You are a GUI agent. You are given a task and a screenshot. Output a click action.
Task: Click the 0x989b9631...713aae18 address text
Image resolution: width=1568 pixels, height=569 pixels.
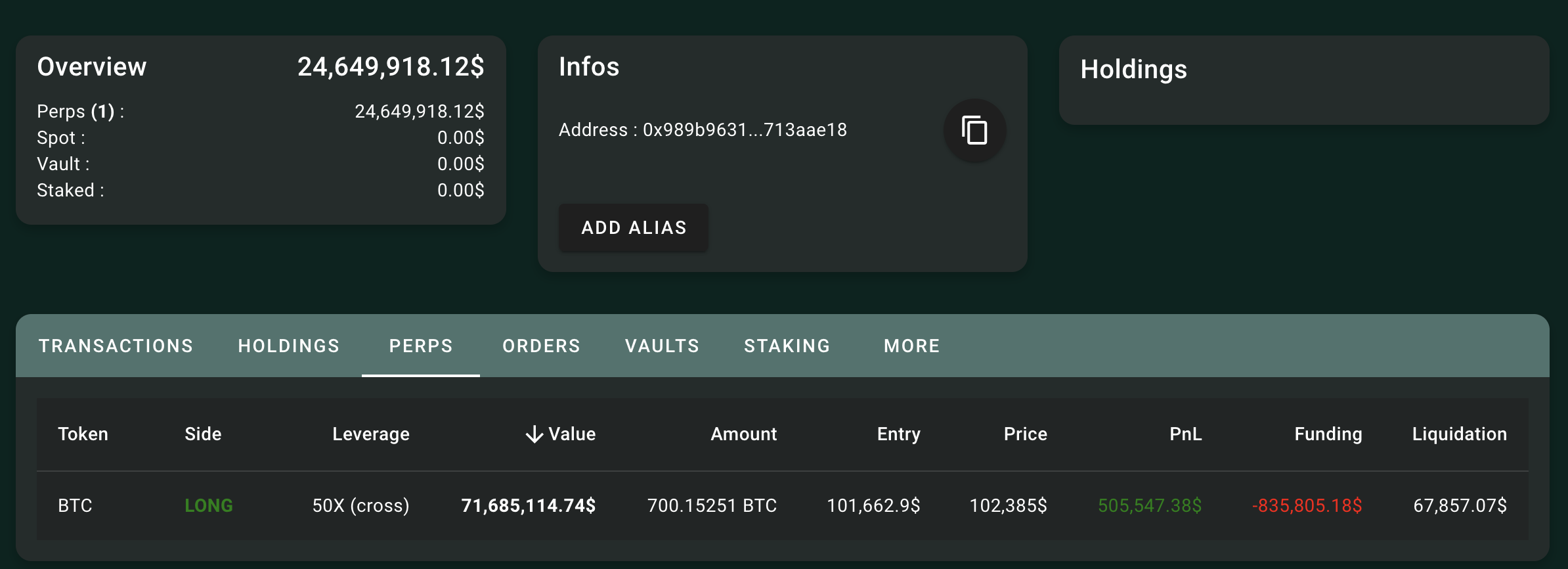click(x=745, y=130)
